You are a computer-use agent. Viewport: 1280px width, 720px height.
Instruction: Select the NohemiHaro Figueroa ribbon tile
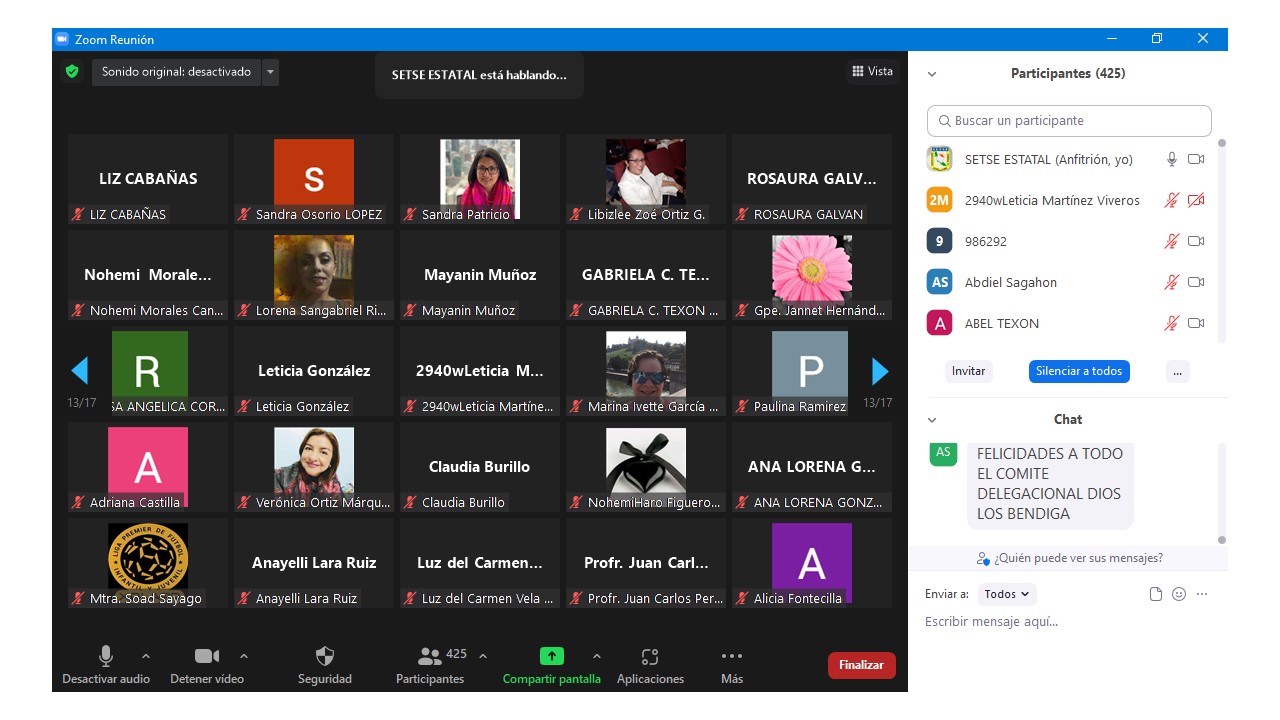646,467
